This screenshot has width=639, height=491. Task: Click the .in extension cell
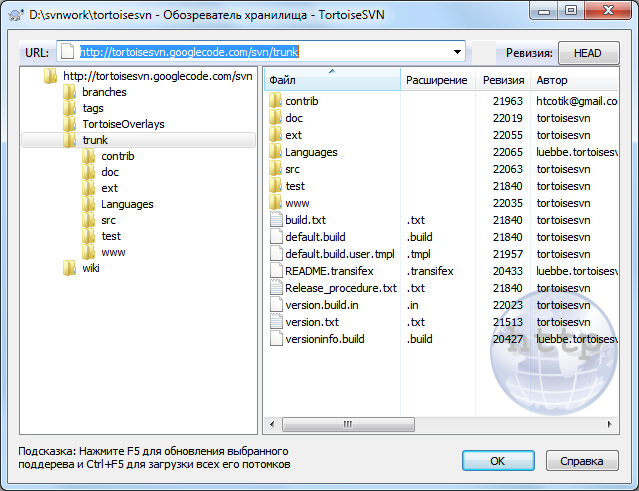(412, 305)
